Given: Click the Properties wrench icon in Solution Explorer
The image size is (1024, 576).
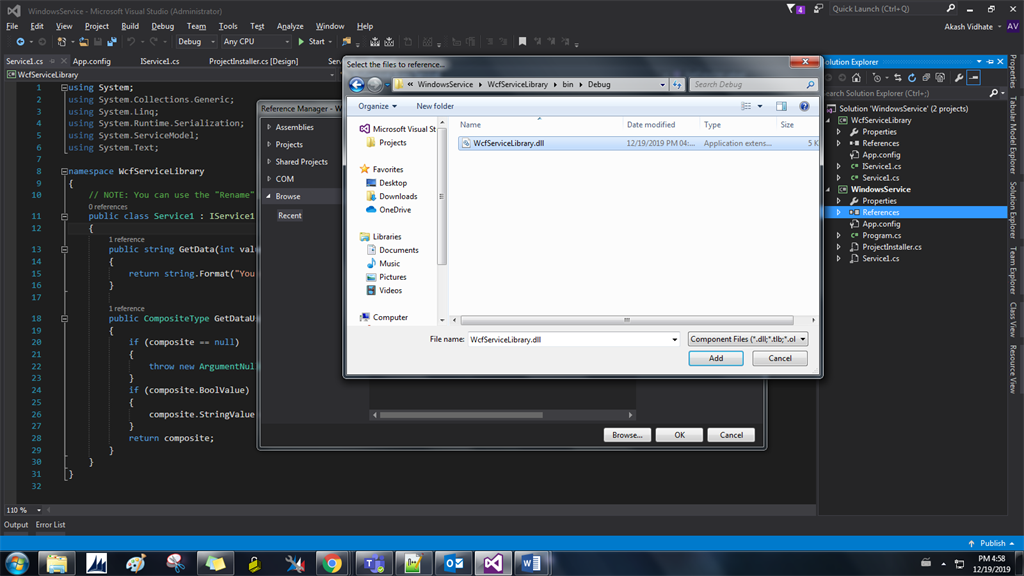Looking at the screenshot, I should pyautogui.click(x=960, y=78).
